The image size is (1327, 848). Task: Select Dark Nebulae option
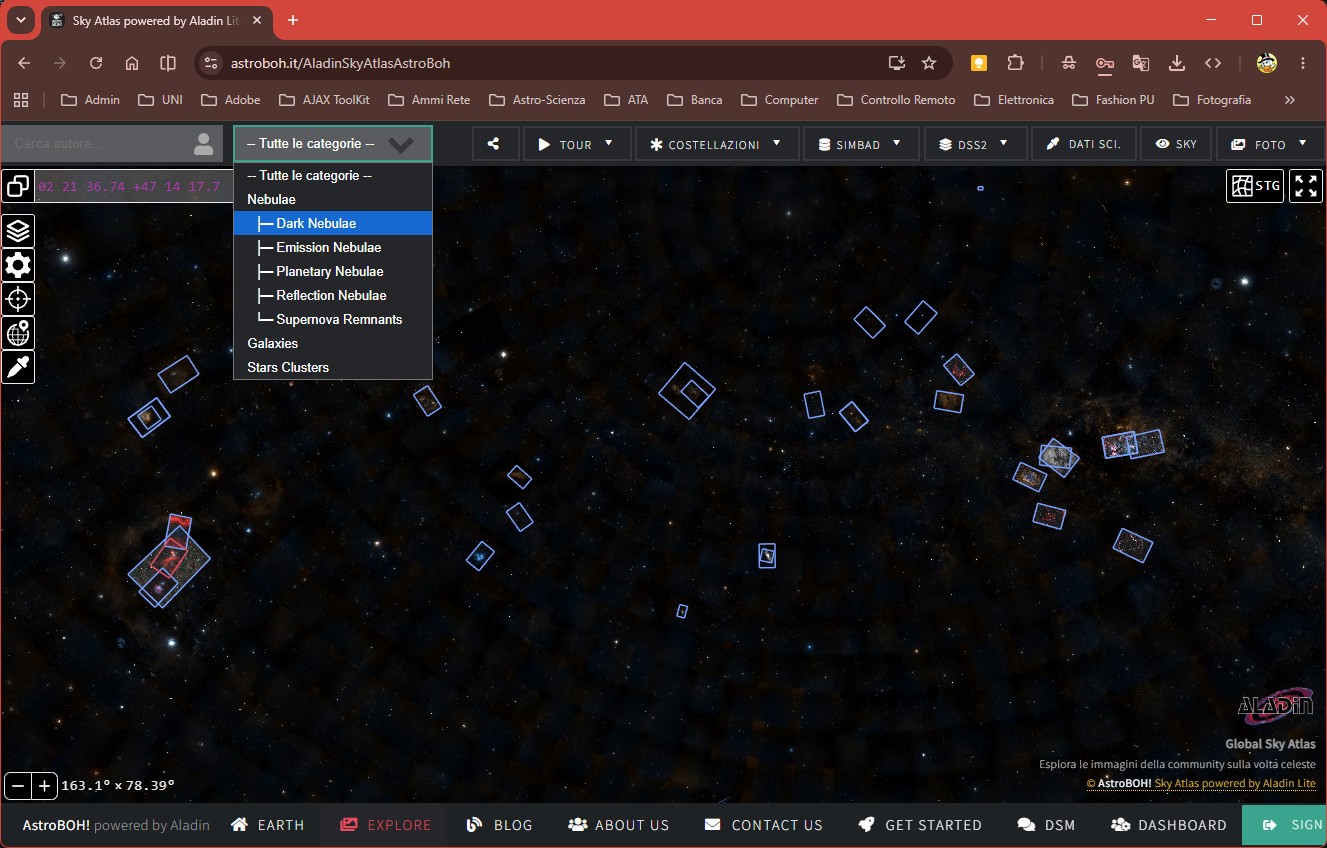[x=333, y=223]
